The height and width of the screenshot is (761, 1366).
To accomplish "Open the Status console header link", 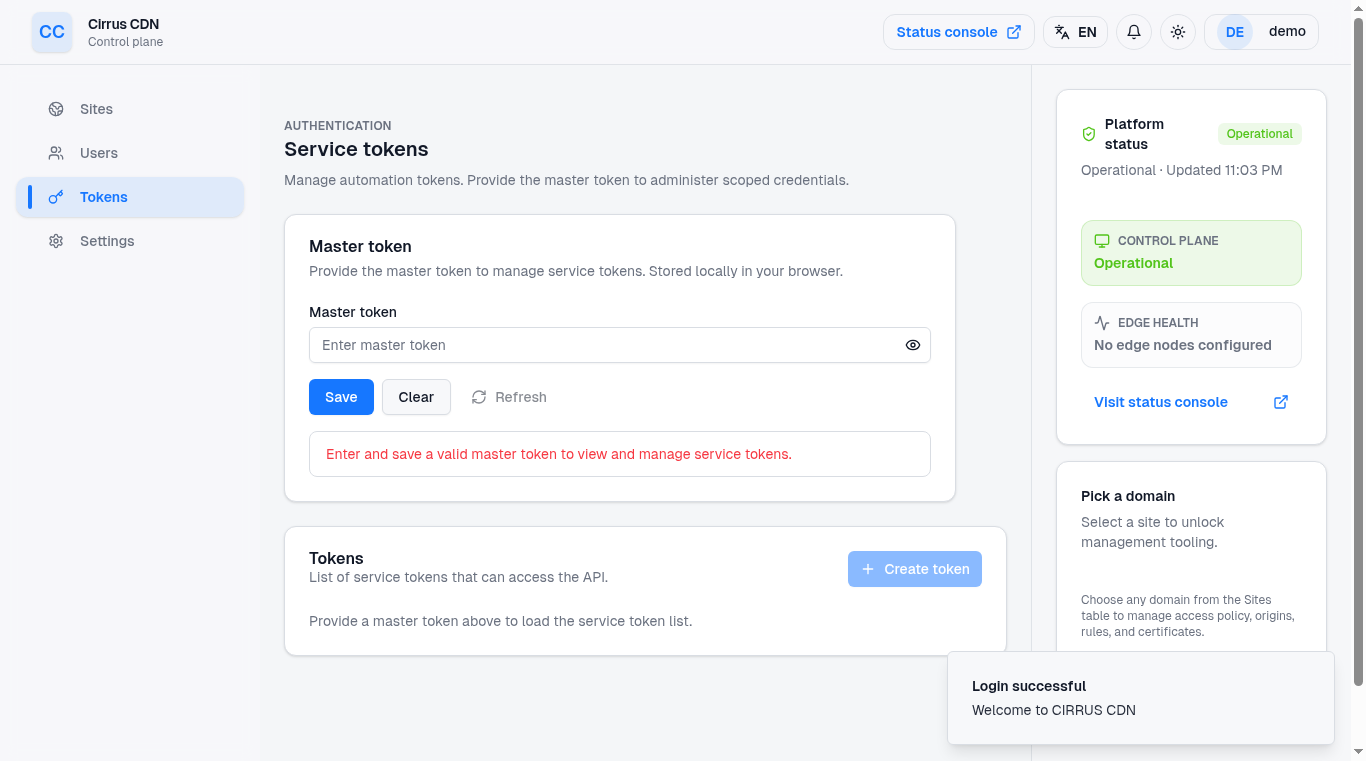I will click(958, 32).
